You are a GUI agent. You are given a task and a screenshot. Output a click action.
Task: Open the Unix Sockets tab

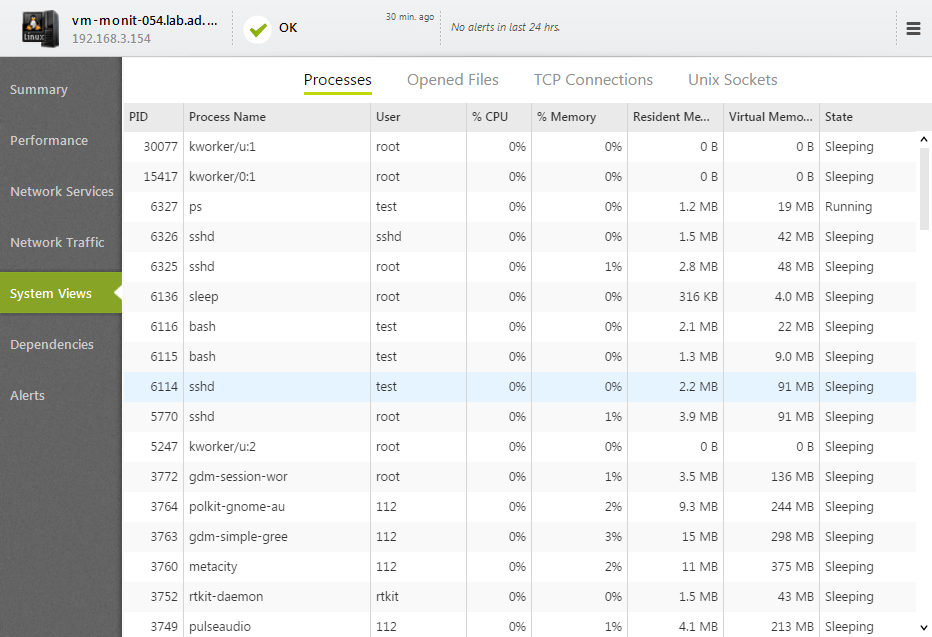732,80
